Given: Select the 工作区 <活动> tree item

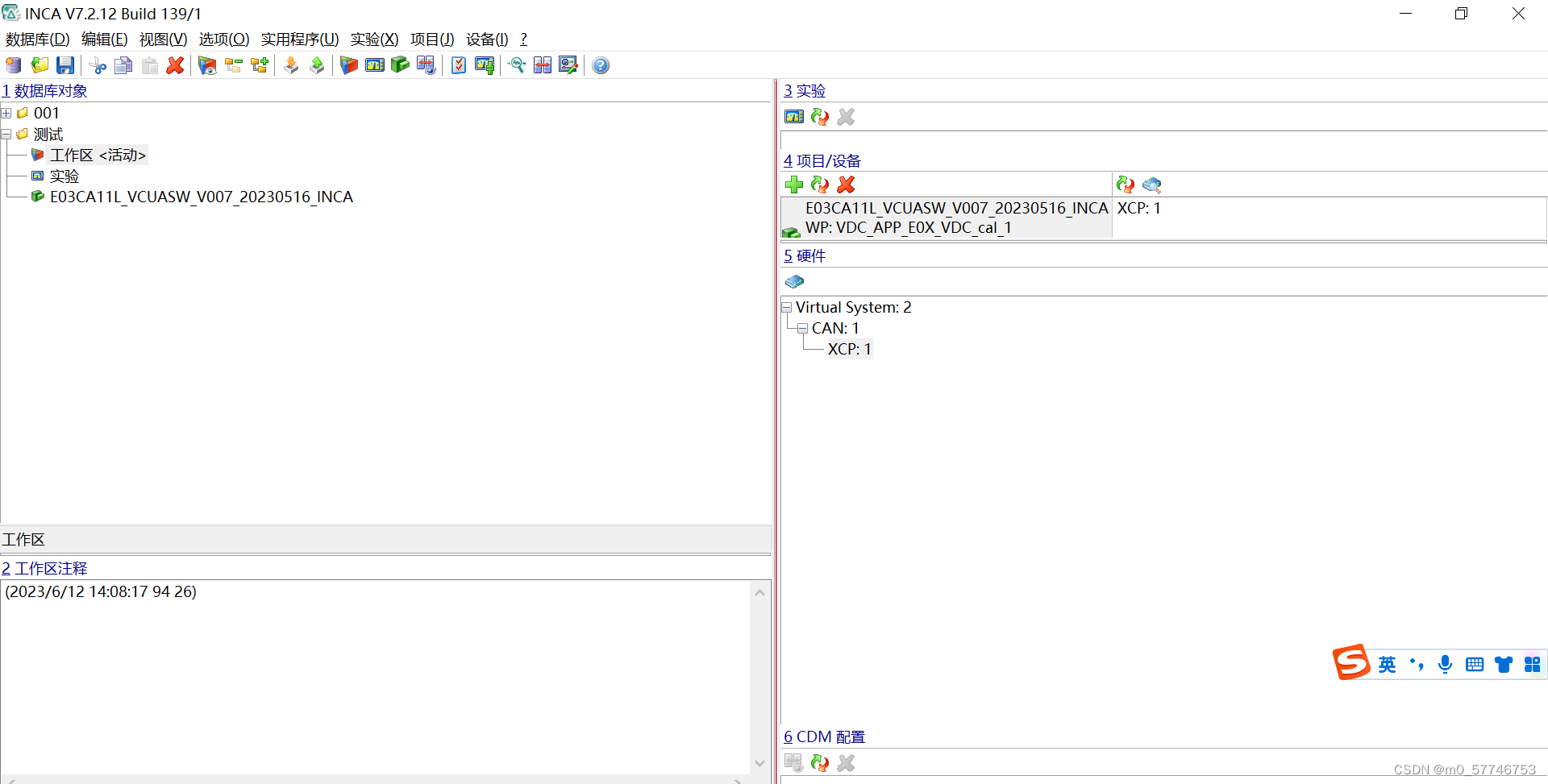Looking at the screenshot, I should click(x=98, y=156).
